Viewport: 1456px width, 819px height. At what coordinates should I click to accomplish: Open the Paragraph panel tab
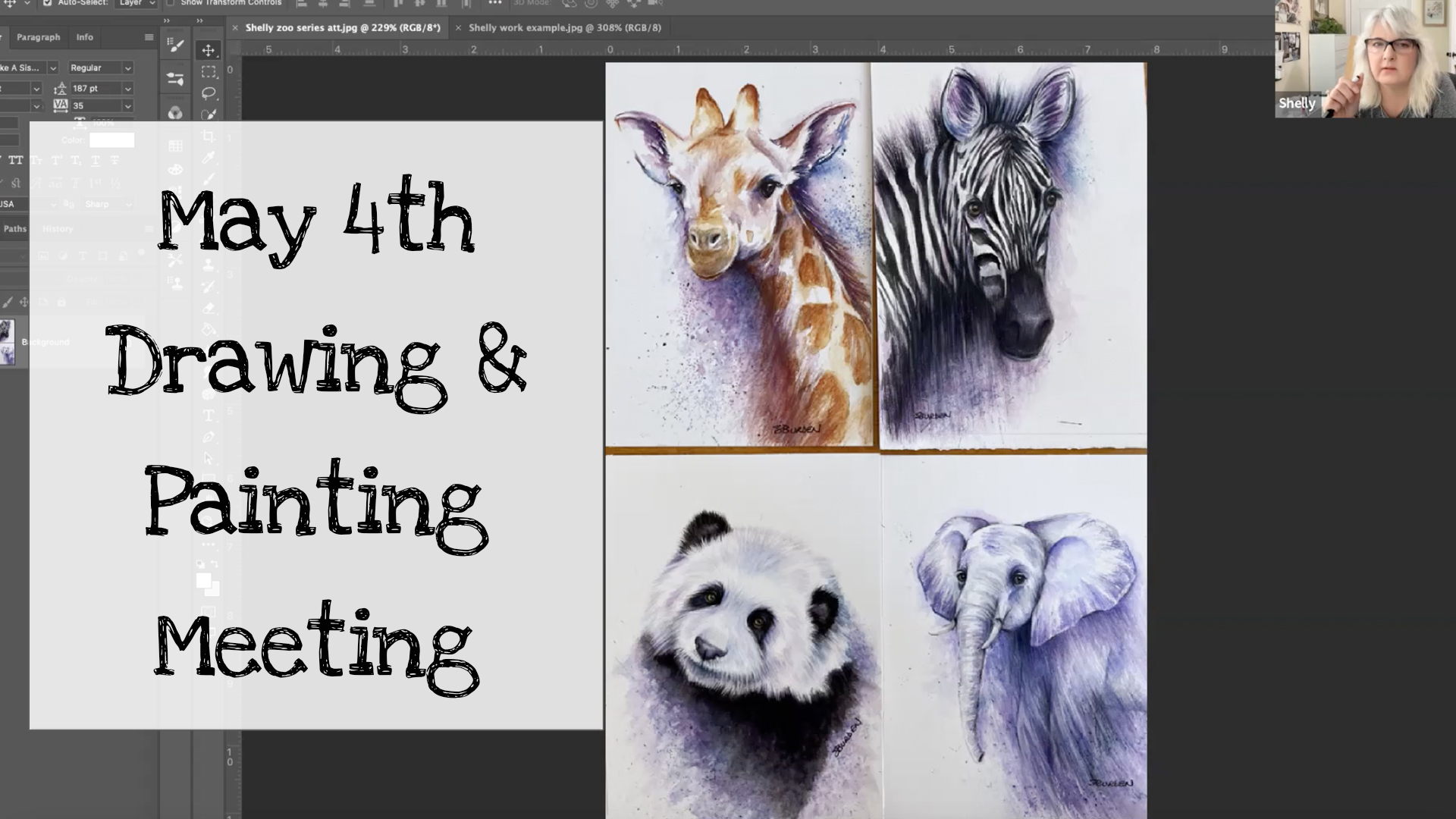click(38, 37)
